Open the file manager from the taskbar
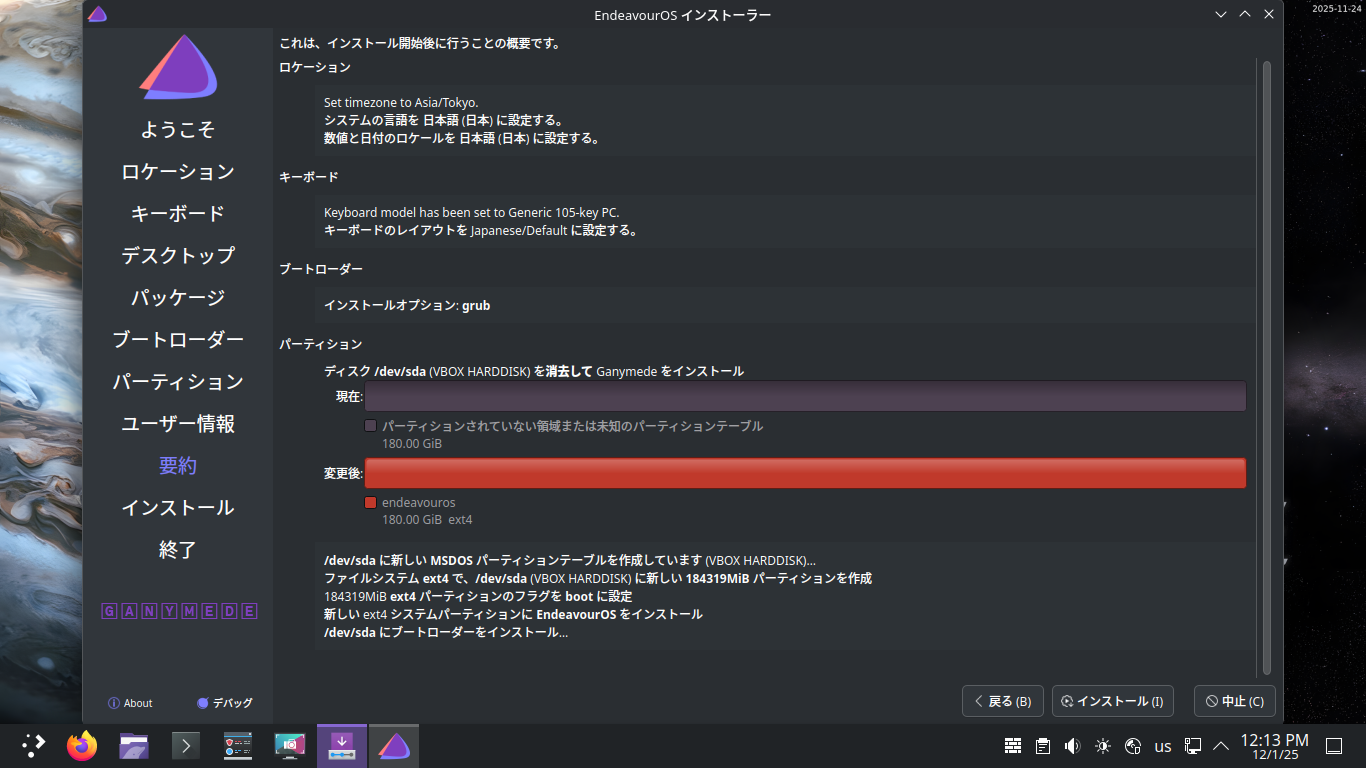This screenshot has height=768, width=1366. 134,746
